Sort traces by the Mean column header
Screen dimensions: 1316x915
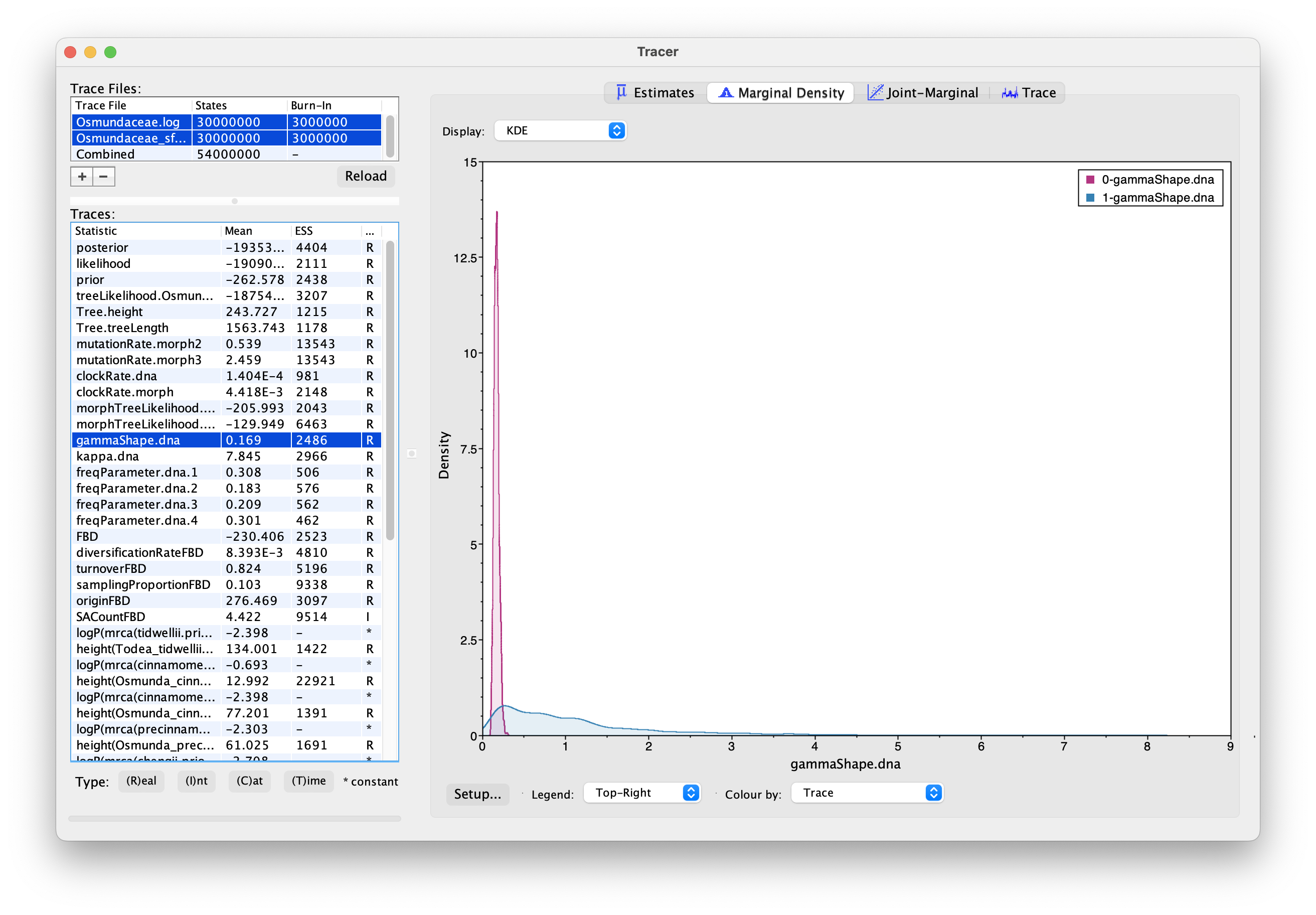[256, 231]
